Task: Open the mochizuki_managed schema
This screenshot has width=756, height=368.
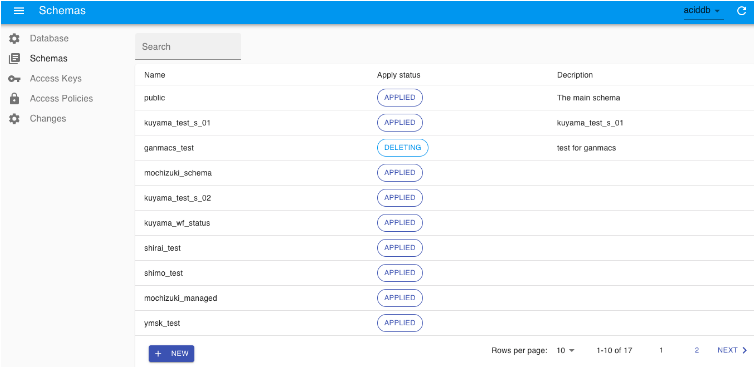Action: [x=181, y=298]
